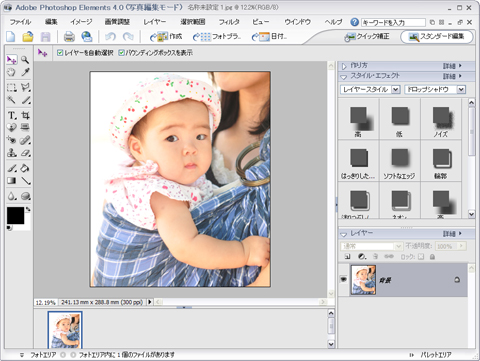Viewport: 480px width, 361px height.
Task: Click the Redo arrow icon
Action: (x=128, y=36)
